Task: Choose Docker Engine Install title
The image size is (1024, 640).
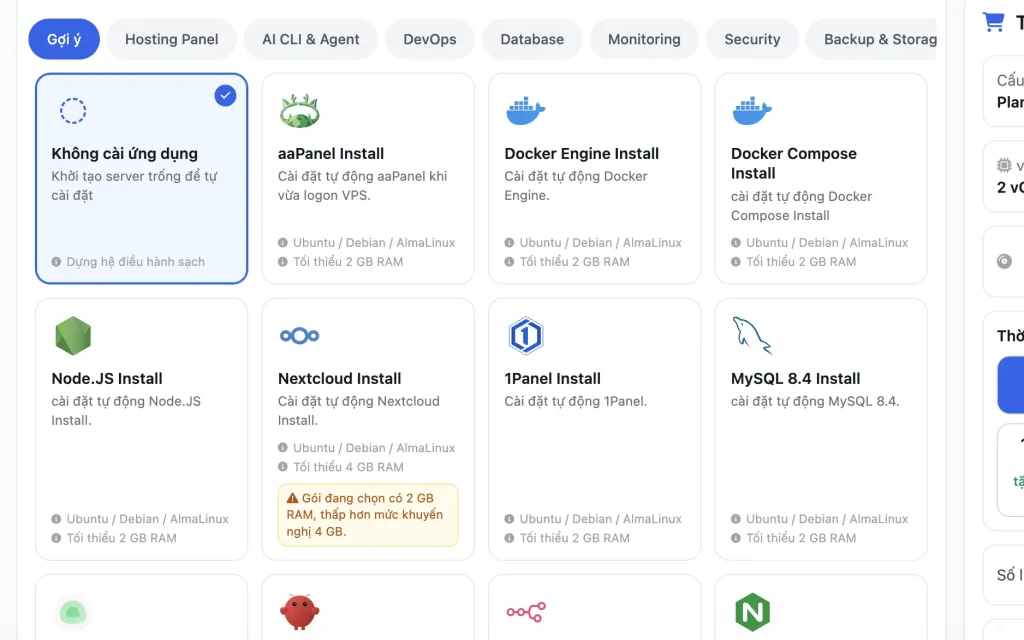Action: [581, 153]
